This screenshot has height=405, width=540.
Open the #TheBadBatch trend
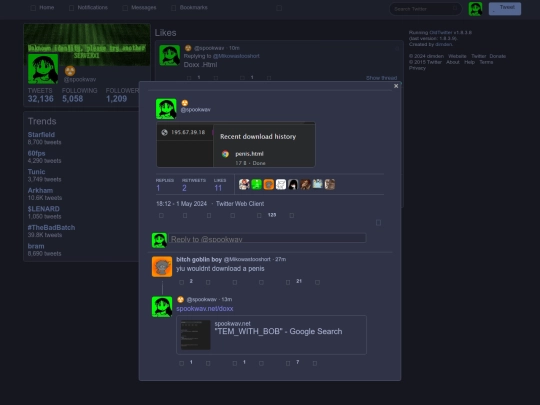[51, 228]
